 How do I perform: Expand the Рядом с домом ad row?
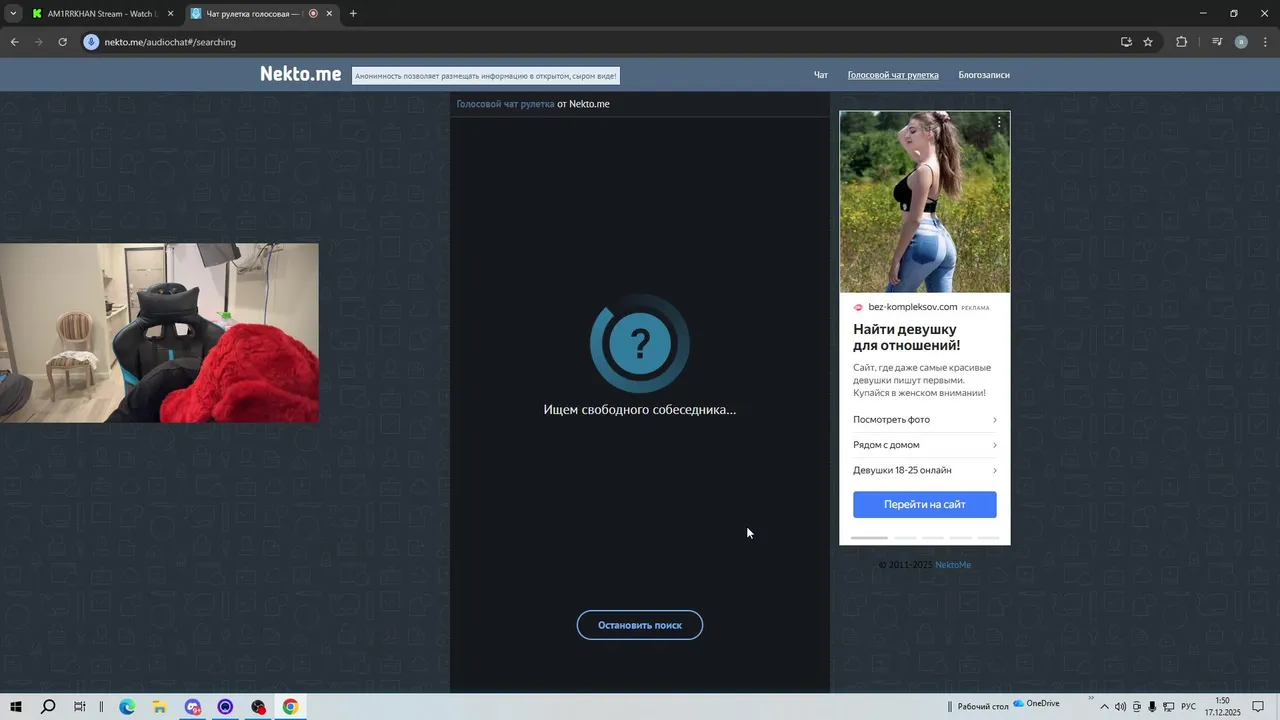(925, 445)
